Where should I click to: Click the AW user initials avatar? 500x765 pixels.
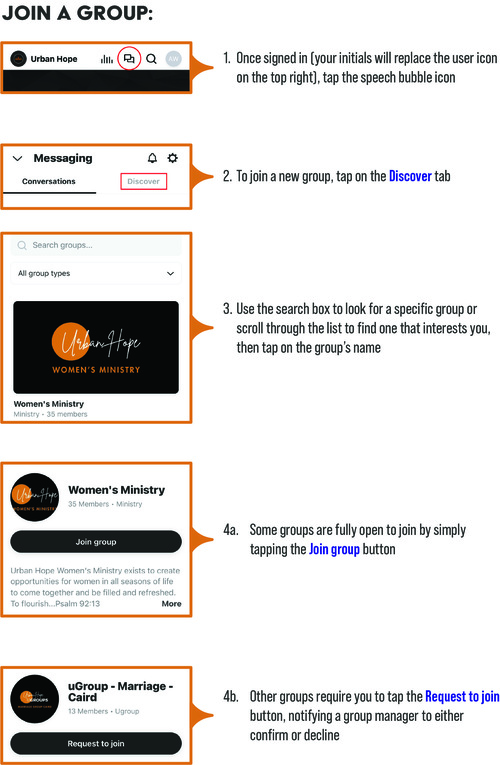point(173,59)
